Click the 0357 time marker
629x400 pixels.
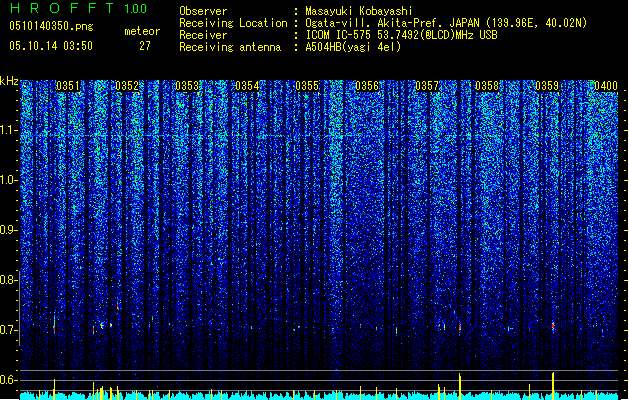[x=427, y=86]
